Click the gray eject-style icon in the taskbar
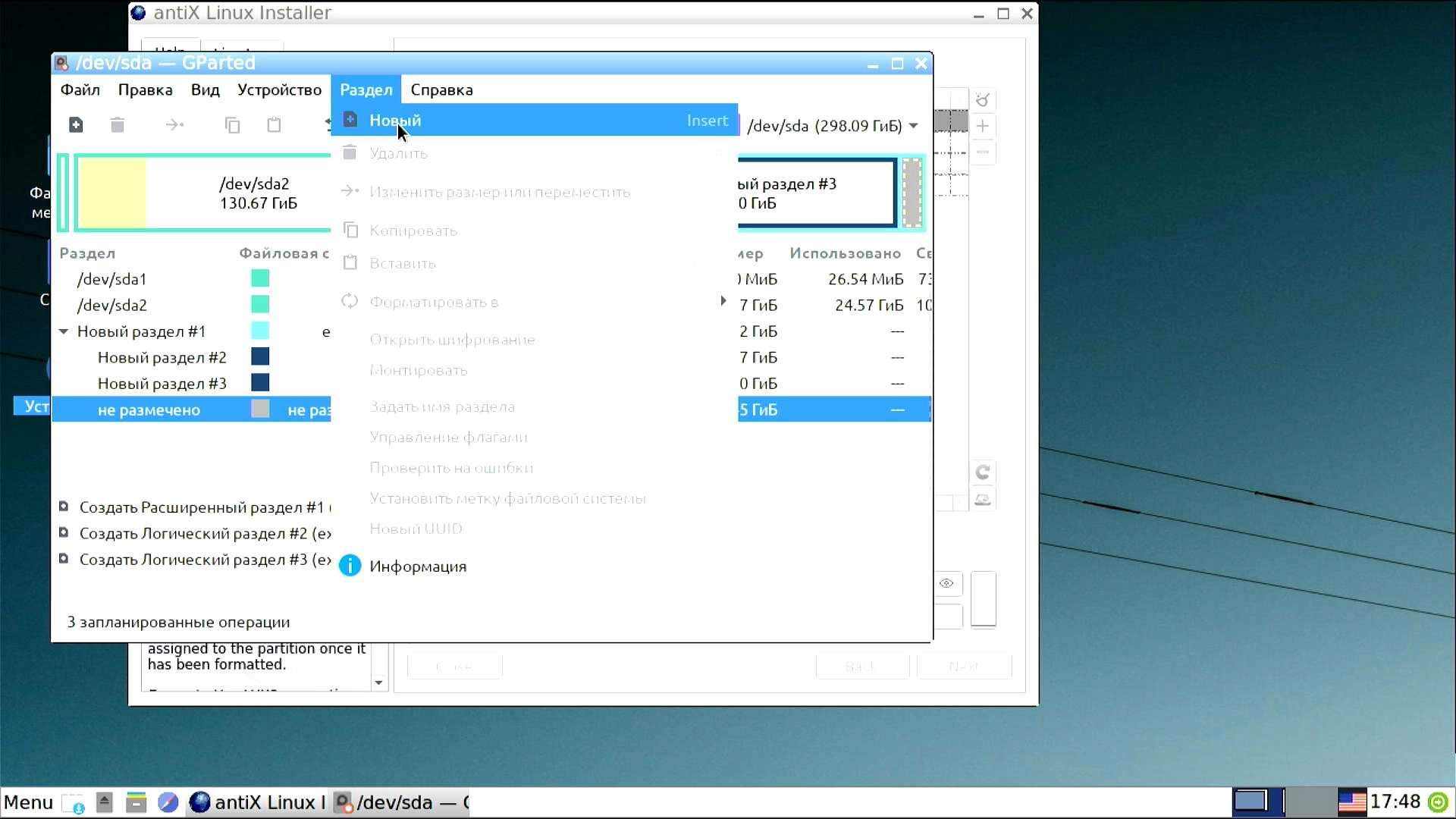This screenshot has height=819, width=1456. coord(105,802)
